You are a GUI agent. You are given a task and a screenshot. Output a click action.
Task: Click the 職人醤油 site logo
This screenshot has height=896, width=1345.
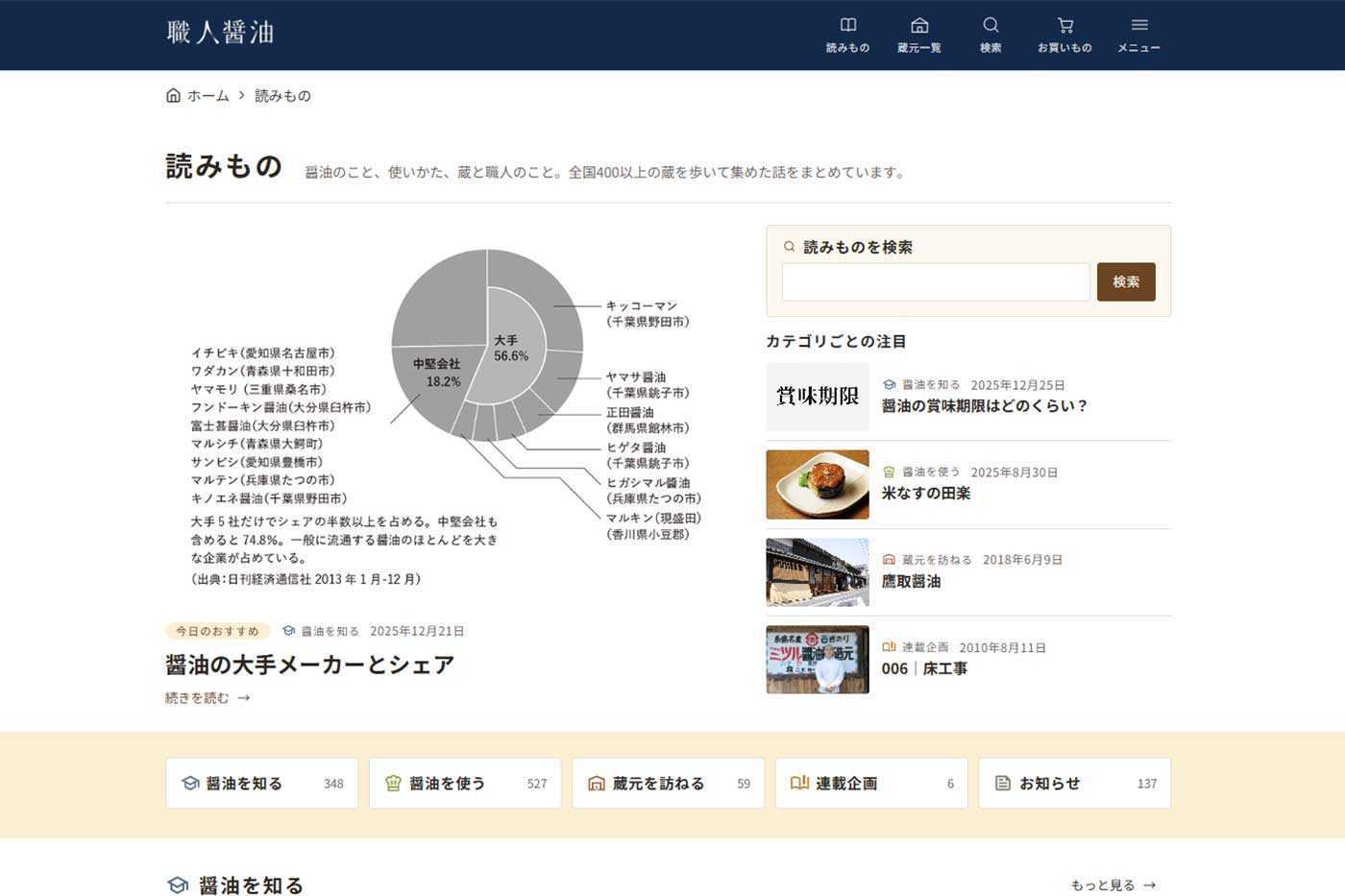pyautogui.click(x=220, y=33)
